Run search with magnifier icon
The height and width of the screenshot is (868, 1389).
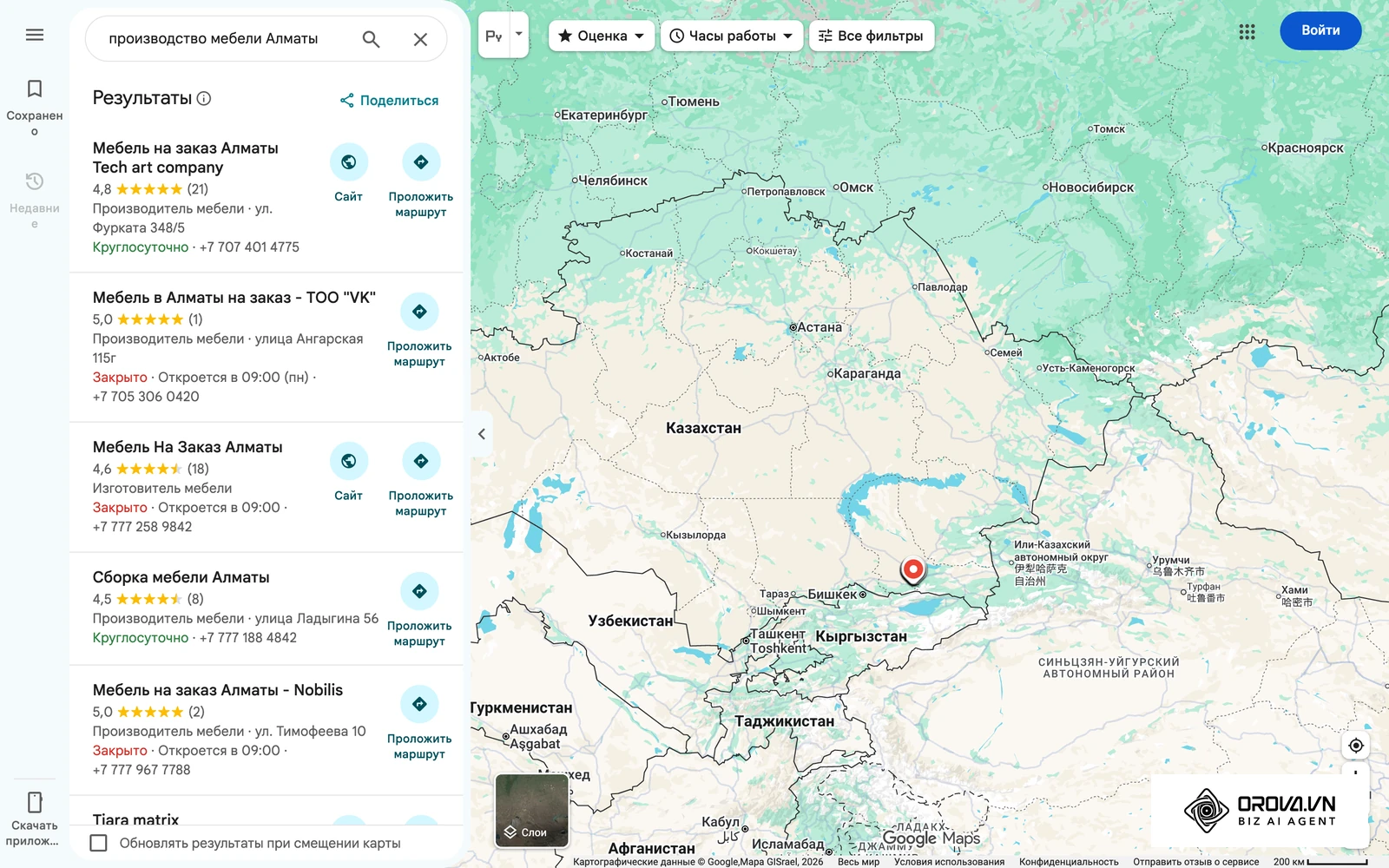point(371,39)
